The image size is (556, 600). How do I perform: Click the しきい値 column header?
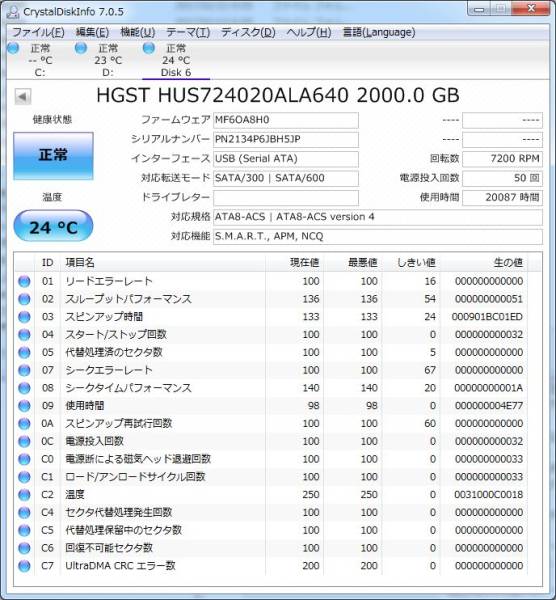[411, 263]
